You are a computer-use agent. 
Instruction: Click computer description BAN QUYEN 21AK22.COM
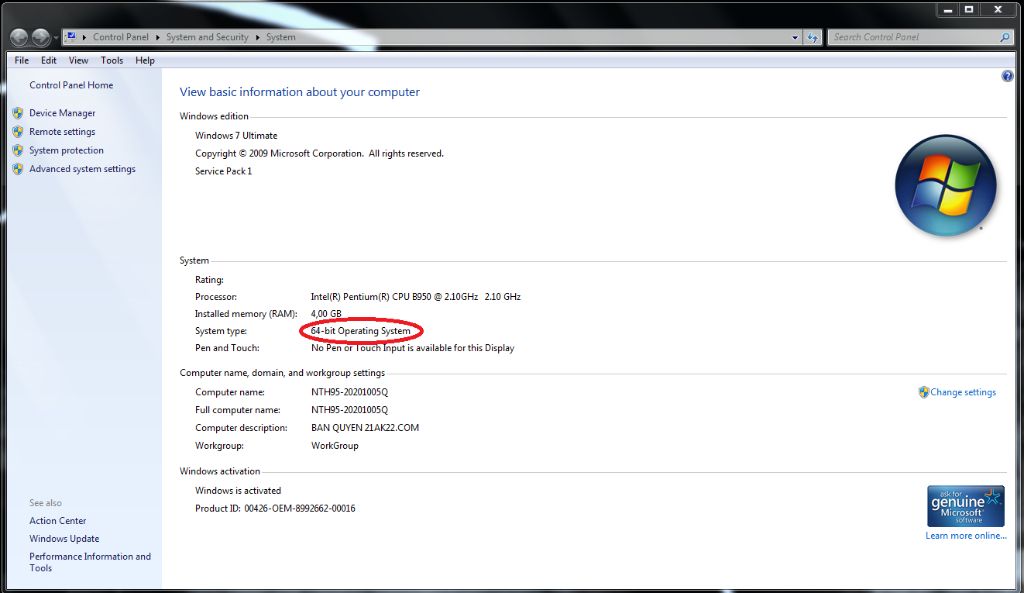(x=365, y=428)
